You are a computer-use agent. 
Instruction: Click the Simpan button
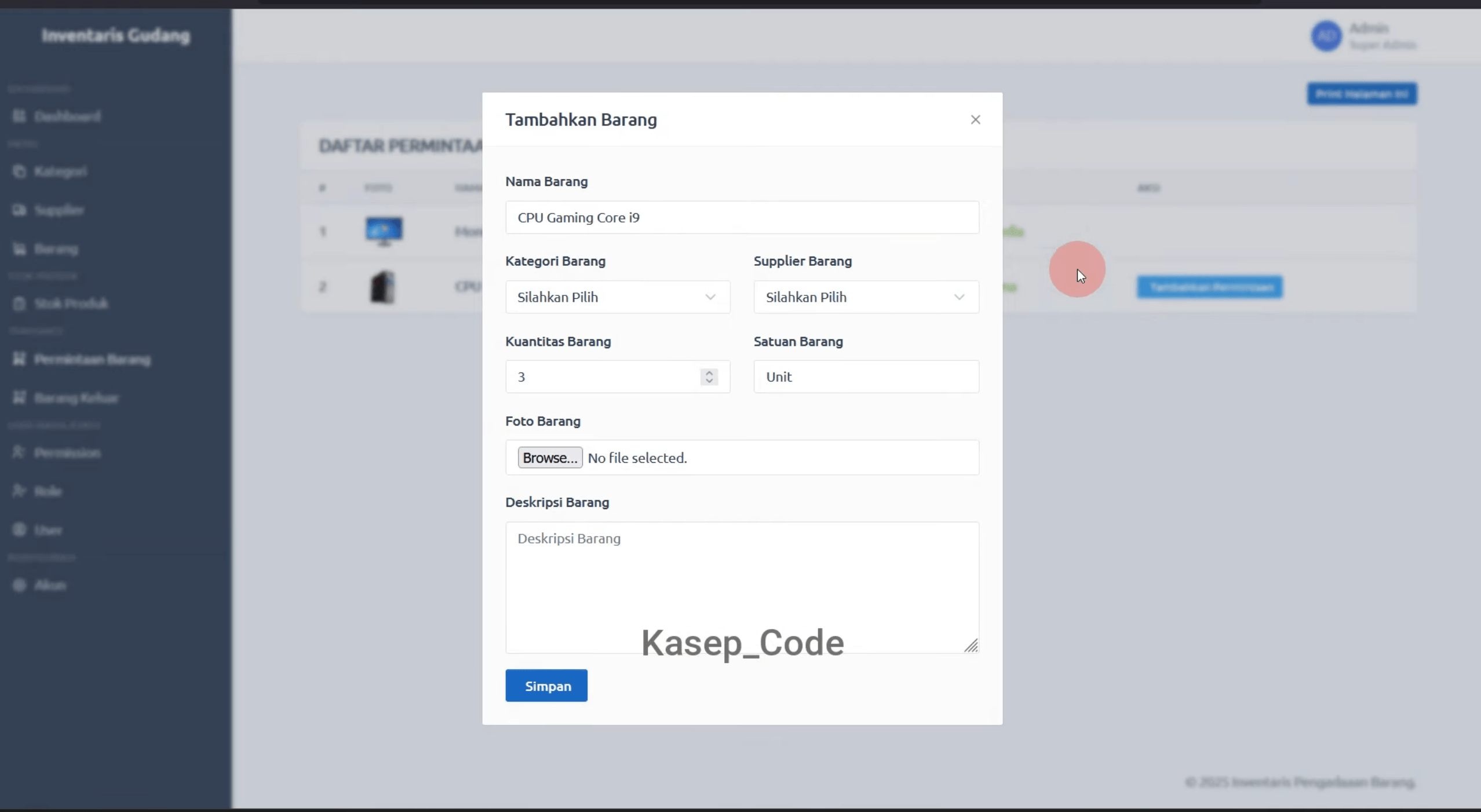[546, 686]
